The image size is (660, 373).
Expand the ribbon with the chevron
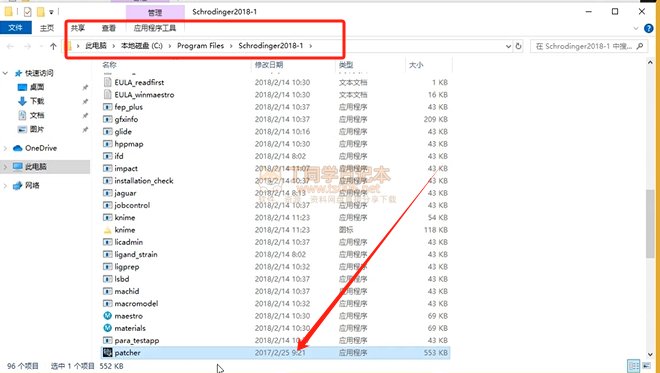point(636,29)
